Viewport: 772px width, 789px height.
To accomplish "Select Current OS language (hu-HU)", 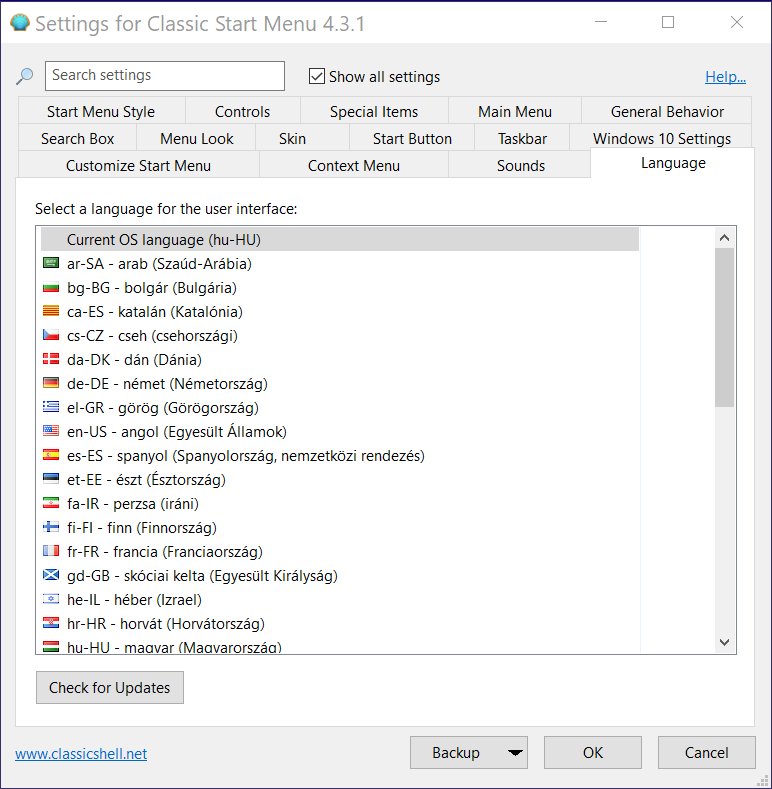I will 340,240.
